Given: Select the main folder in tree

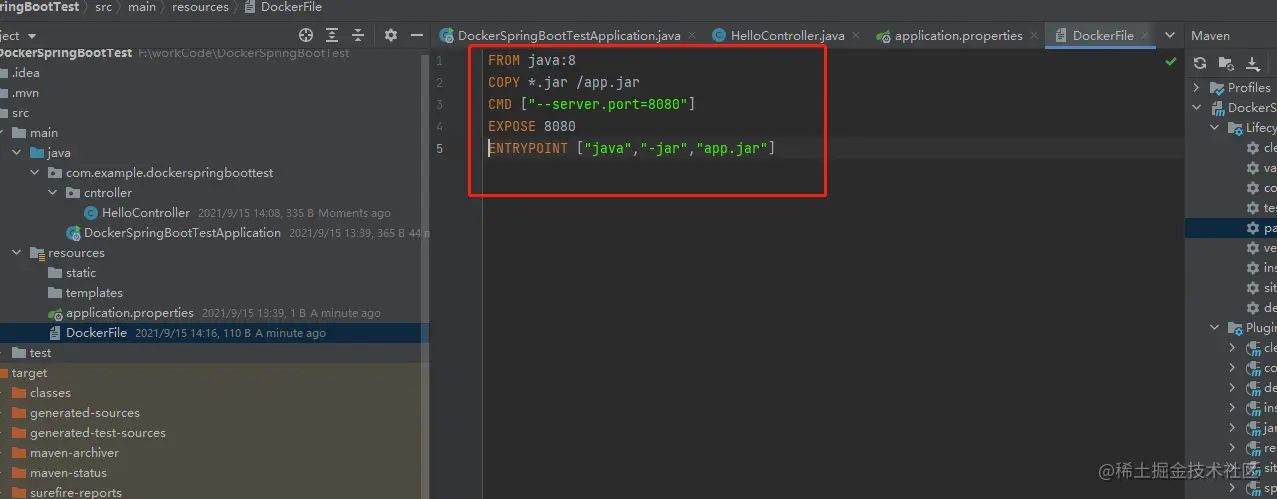Looking at the screenshot, I should (x=44, y=133).
